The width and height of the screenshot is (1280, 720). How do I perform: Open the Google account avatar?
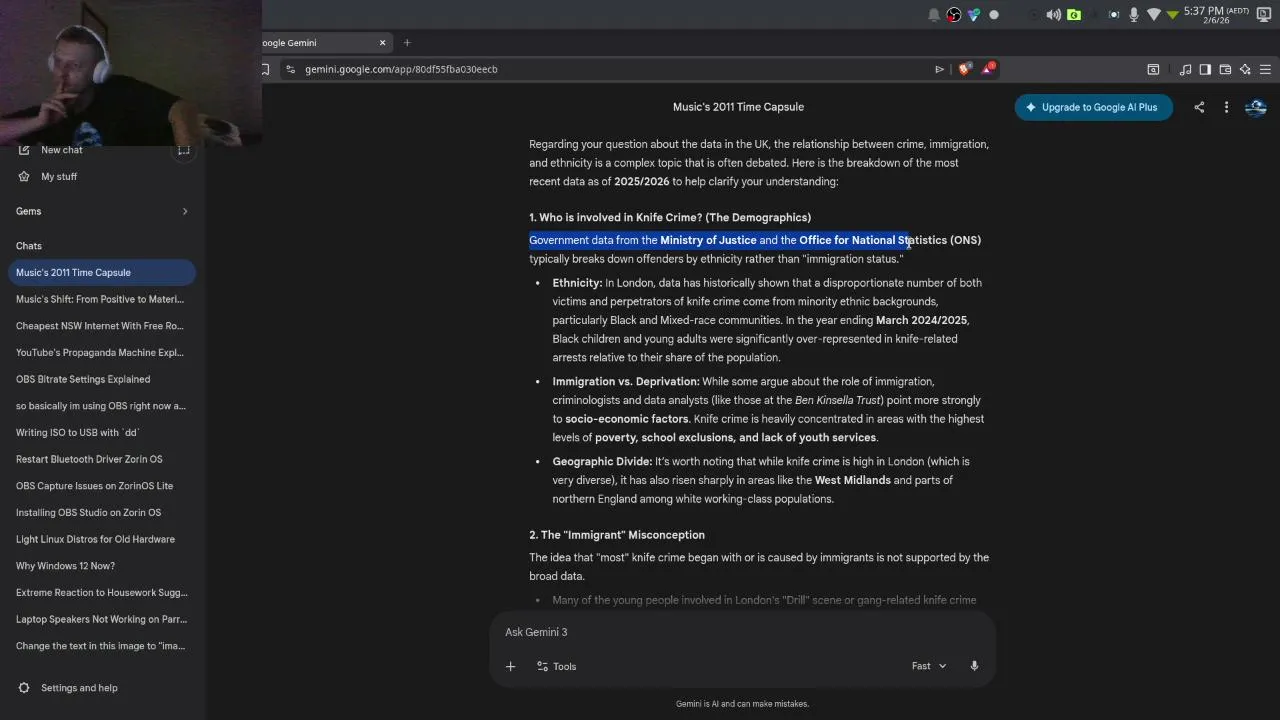(1256, 107)
